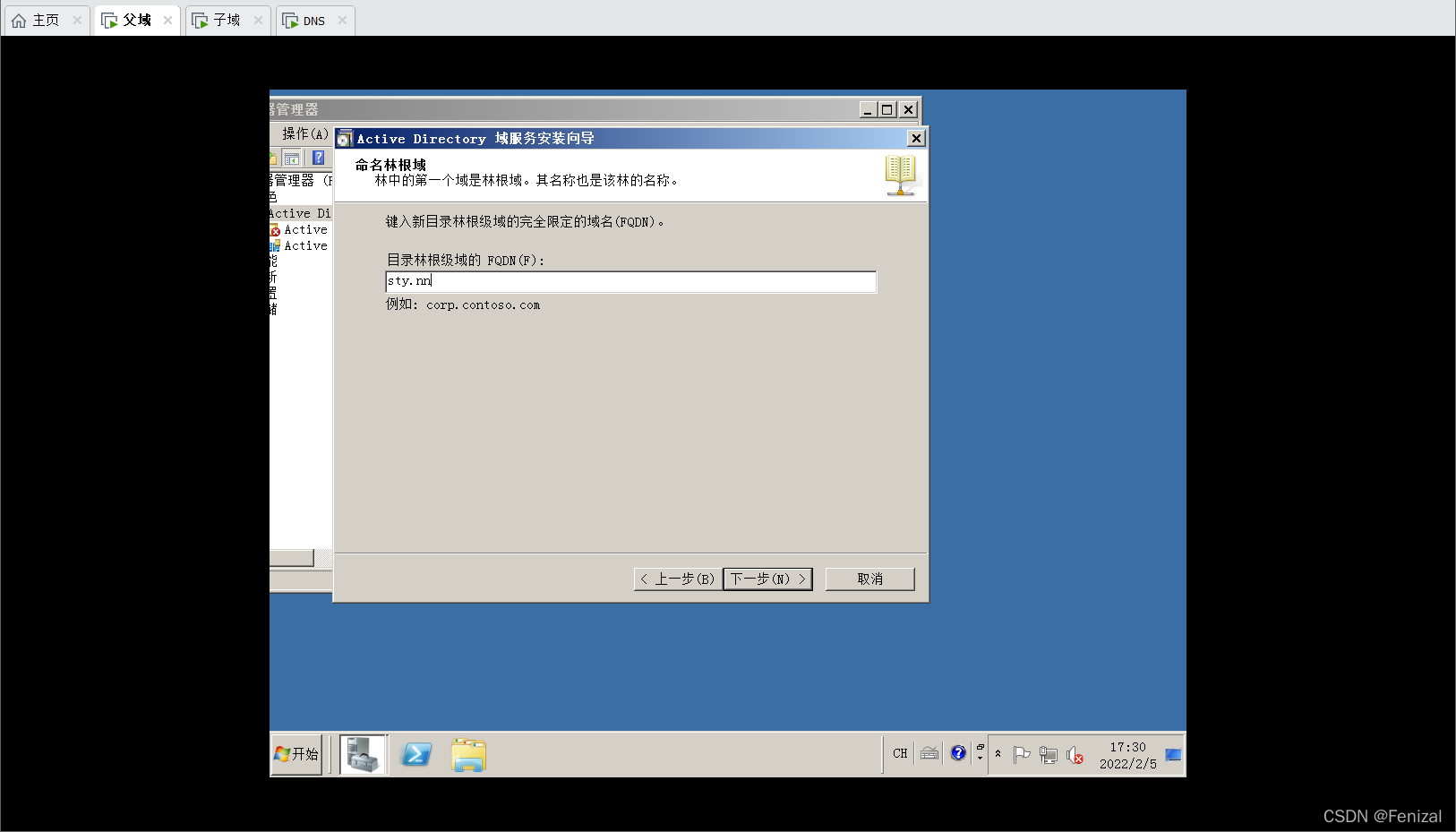Select the Active item with red error icon
The image size is (1456, 832).
pyautogui.click(x=299, y=229)
